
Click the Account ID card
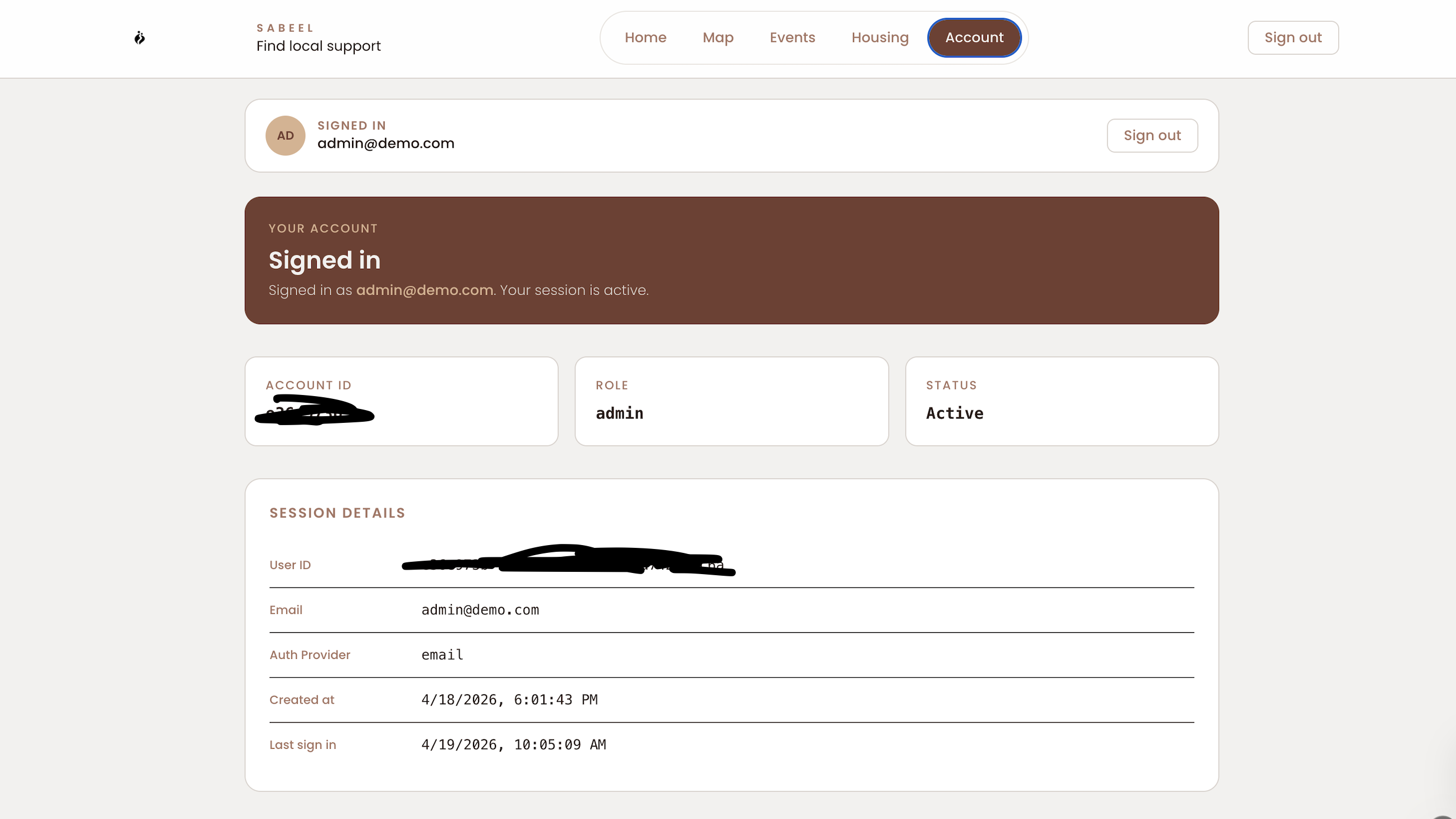[401, 401]
